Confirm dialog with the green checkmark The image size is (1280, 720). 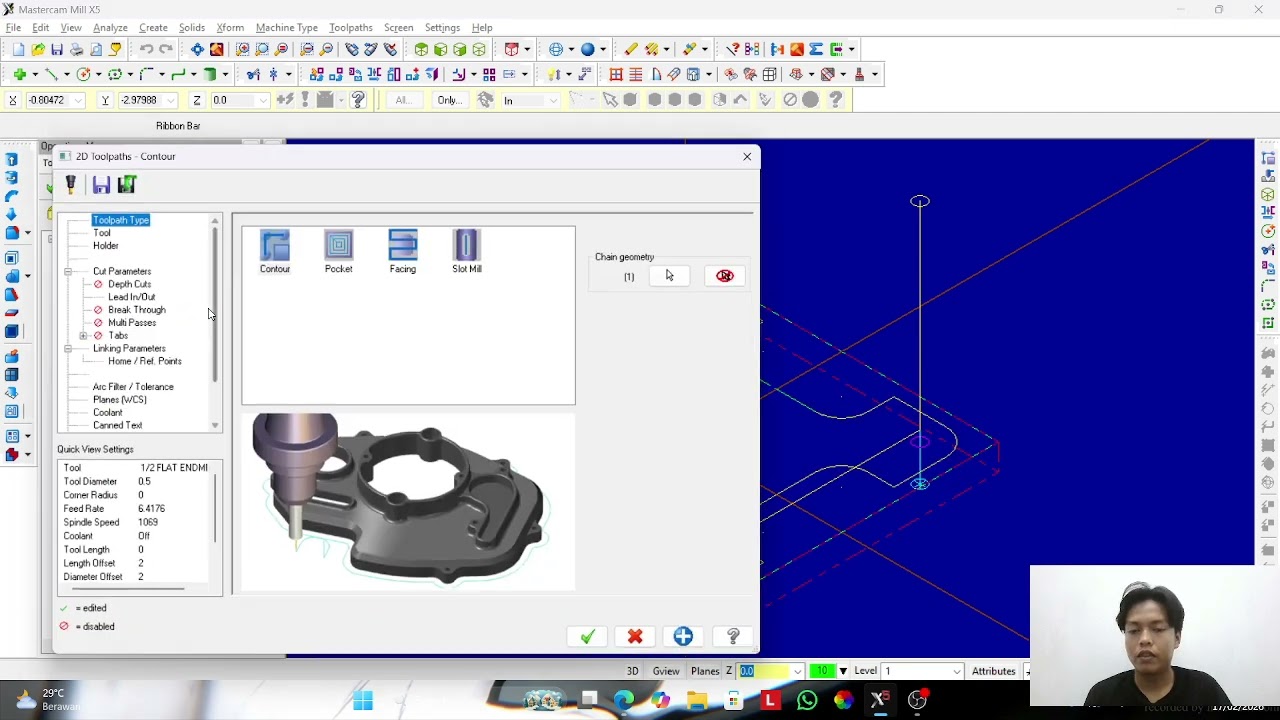pos(587,637)
